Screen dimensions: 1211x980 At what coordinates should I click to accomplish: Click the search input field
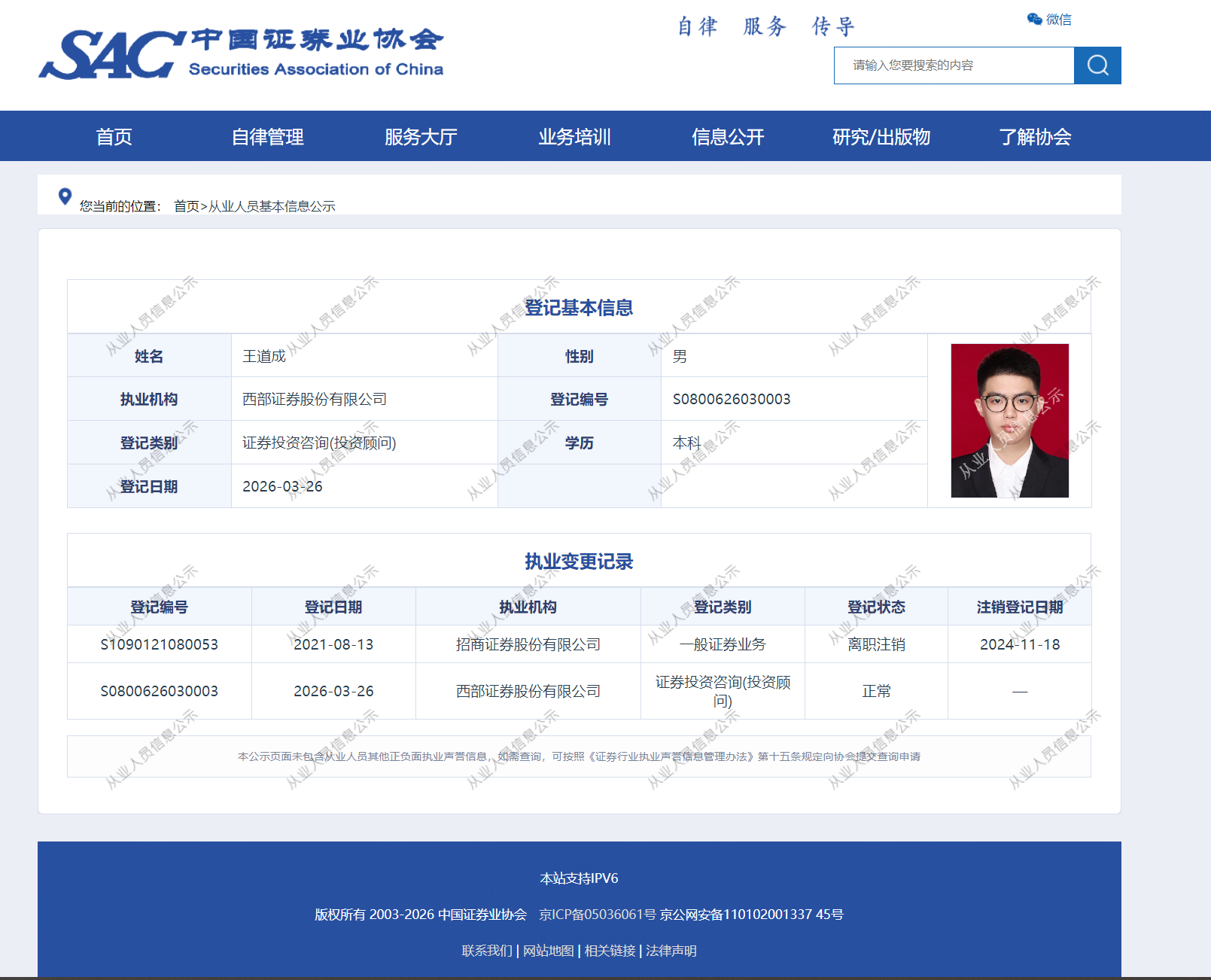point(954,65)
